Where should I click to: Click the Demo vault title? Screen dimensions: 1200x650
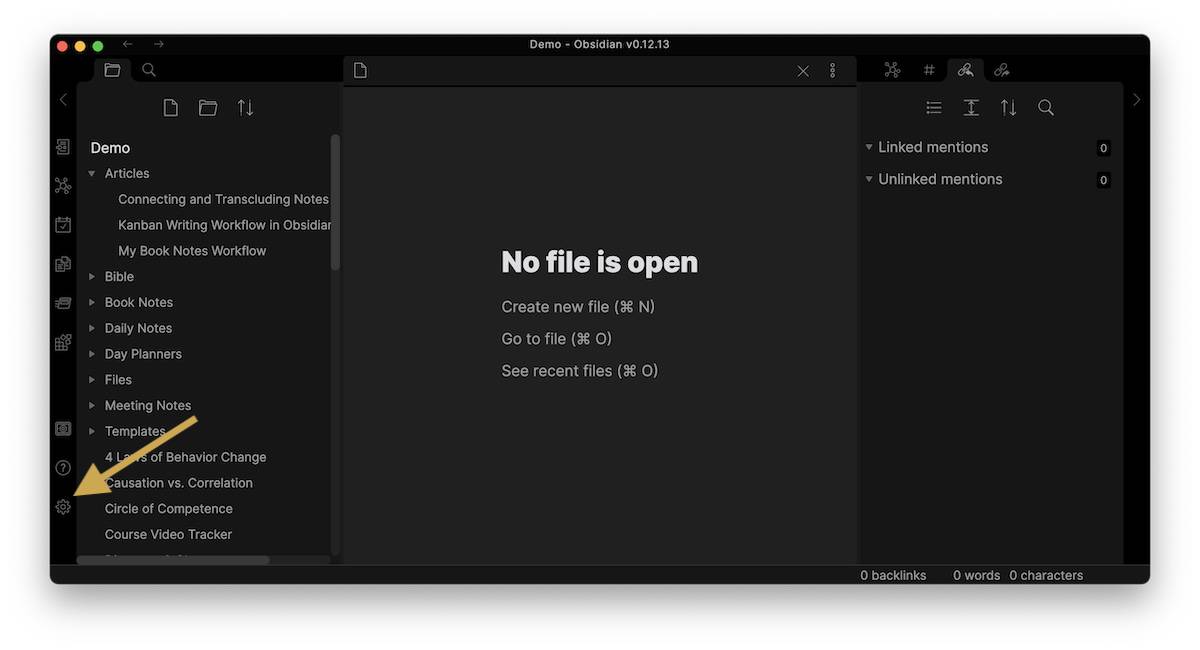[x=110, y=148]
